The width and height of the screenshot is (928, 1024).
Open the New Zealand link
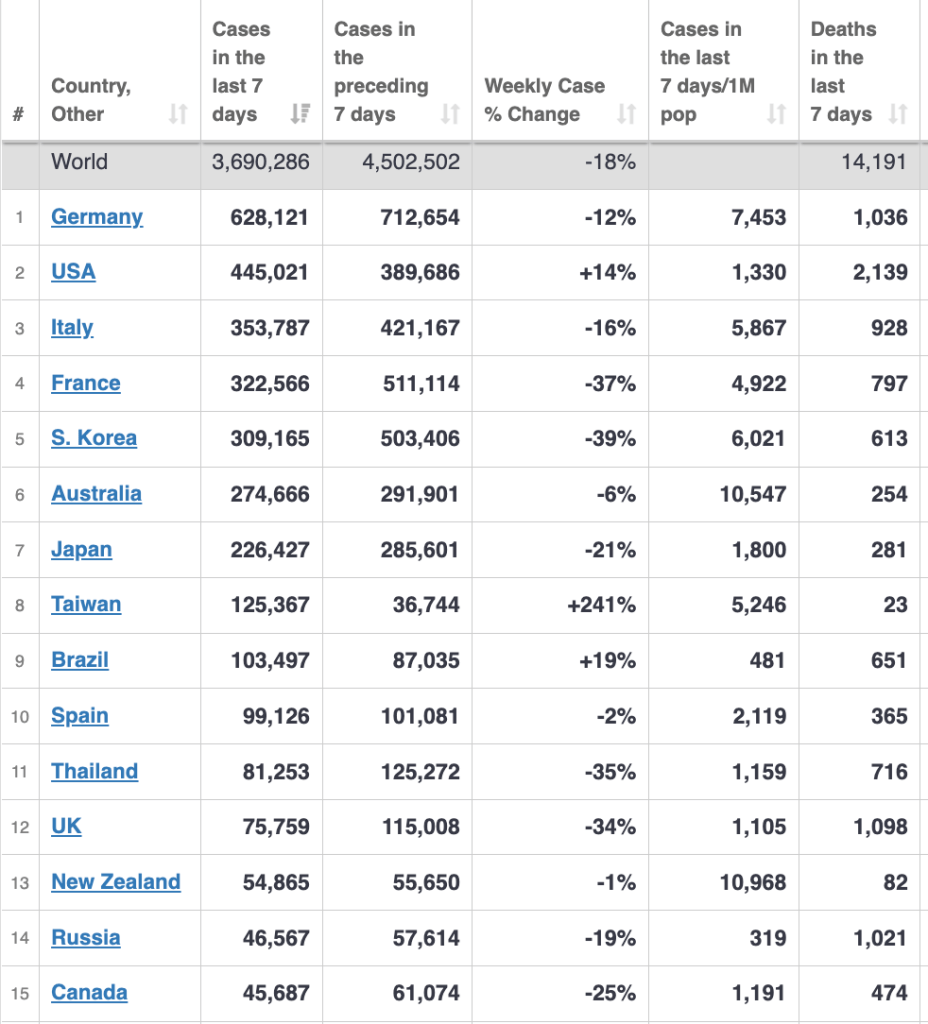[116, 882]
